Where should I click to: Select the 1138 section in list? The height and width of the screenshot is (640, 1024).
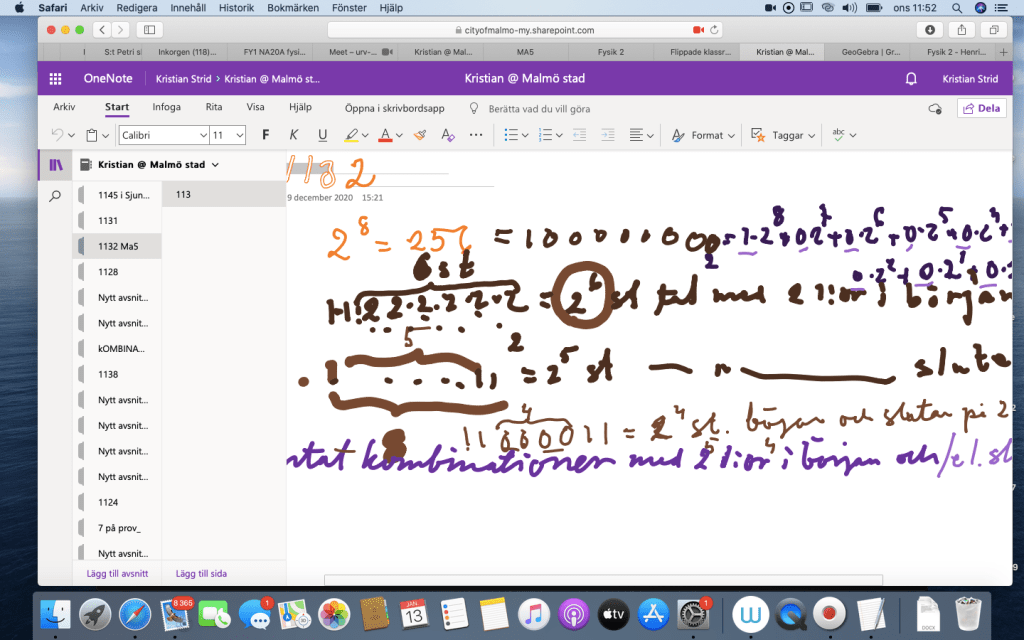108,374
